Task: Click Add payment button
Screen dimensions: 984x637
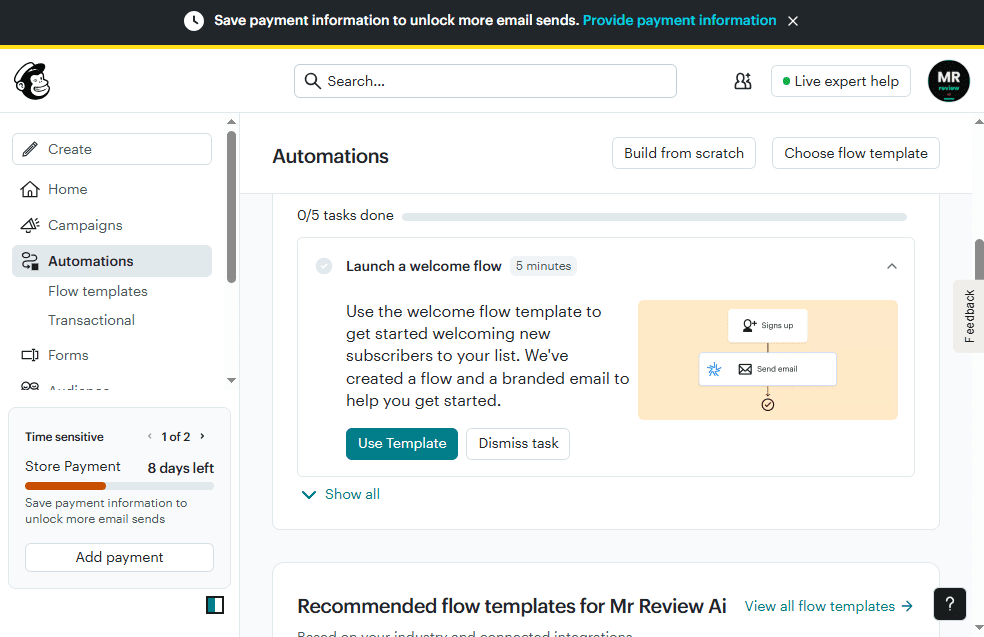Action: pos(119,557)
